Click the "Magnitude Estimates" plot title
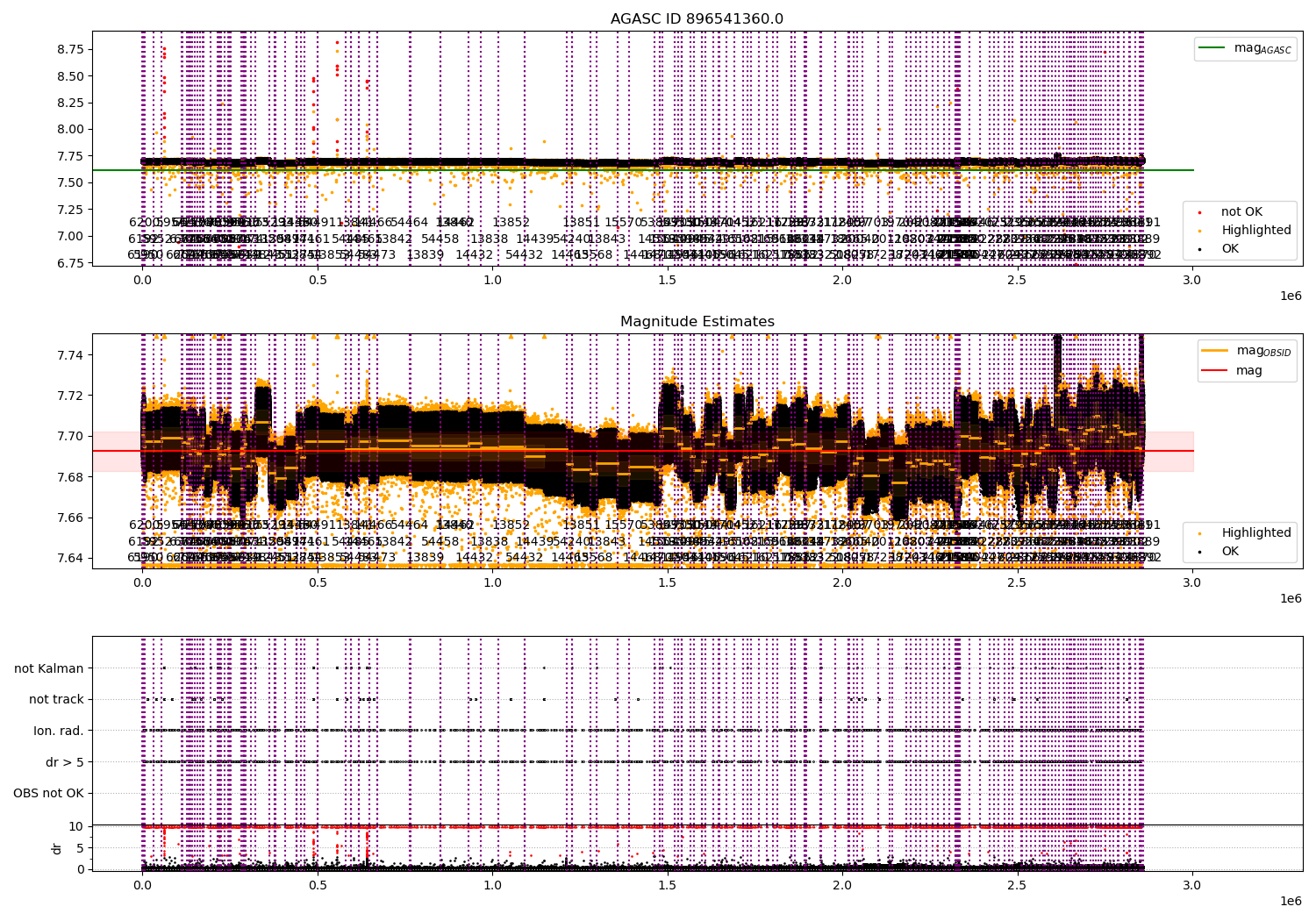The height and width of the screenshot is (921, 1316). coord(697,322)
